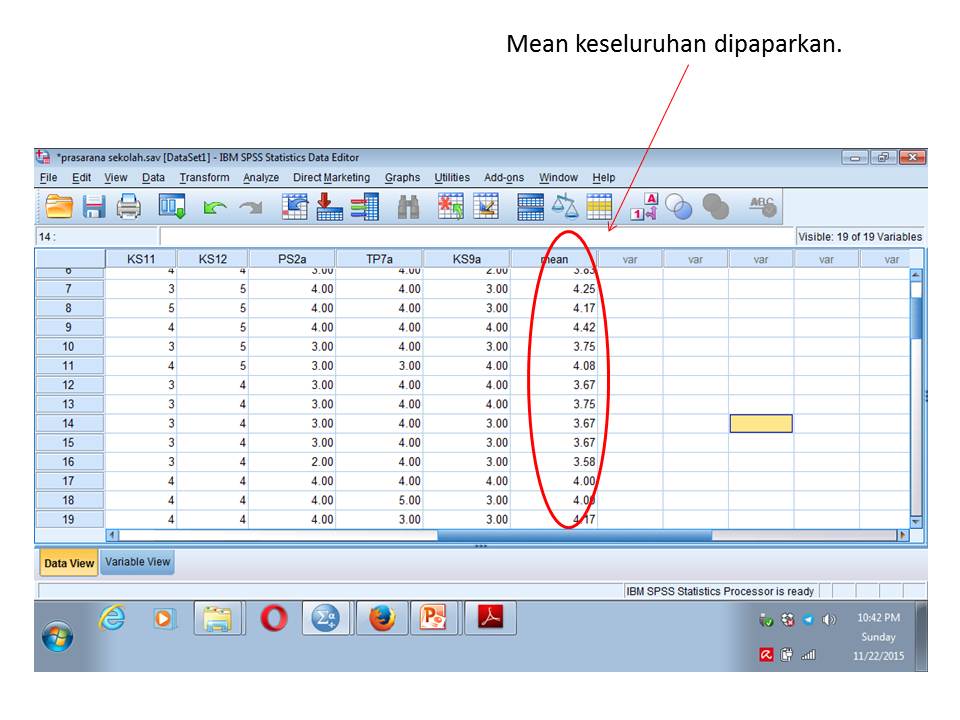Open a data document via folder icon
This screenshot has width=960, height=720.
[59, 206]
